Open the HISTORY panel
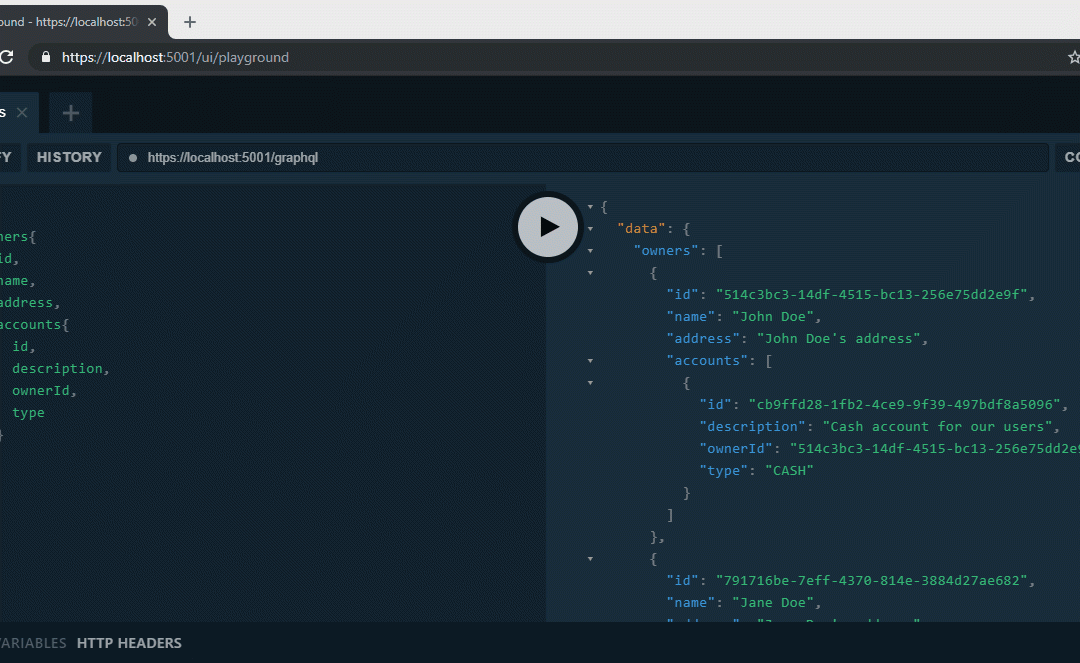Screen dimensions: 1080x663 (69, 157)
